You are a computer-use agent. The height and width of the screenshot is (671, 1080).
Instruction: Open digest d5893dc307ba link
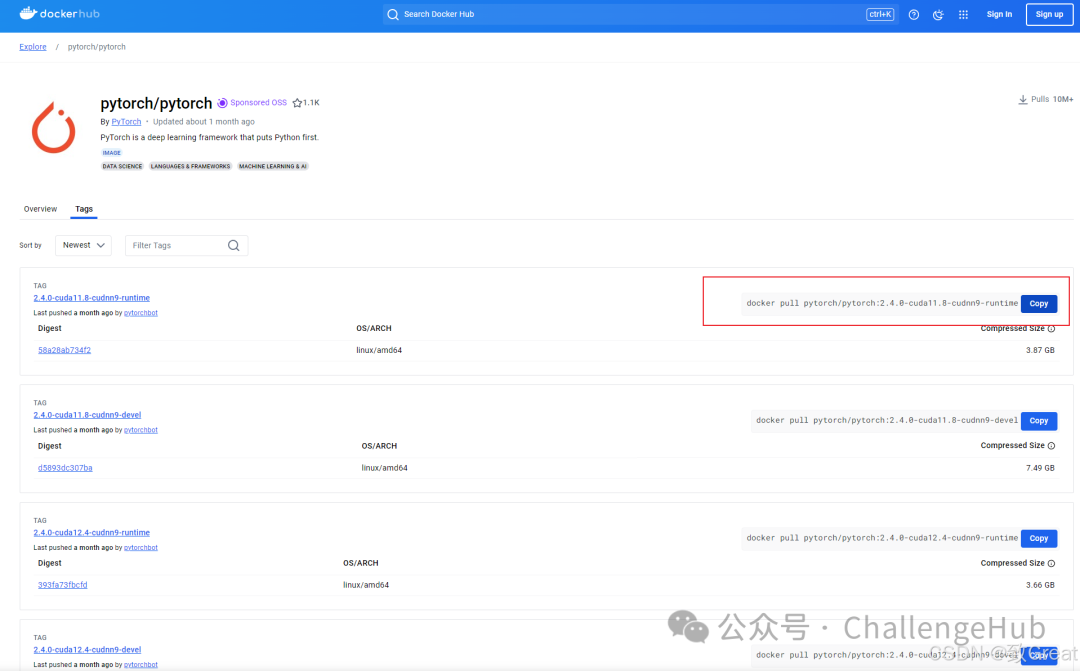65,468
